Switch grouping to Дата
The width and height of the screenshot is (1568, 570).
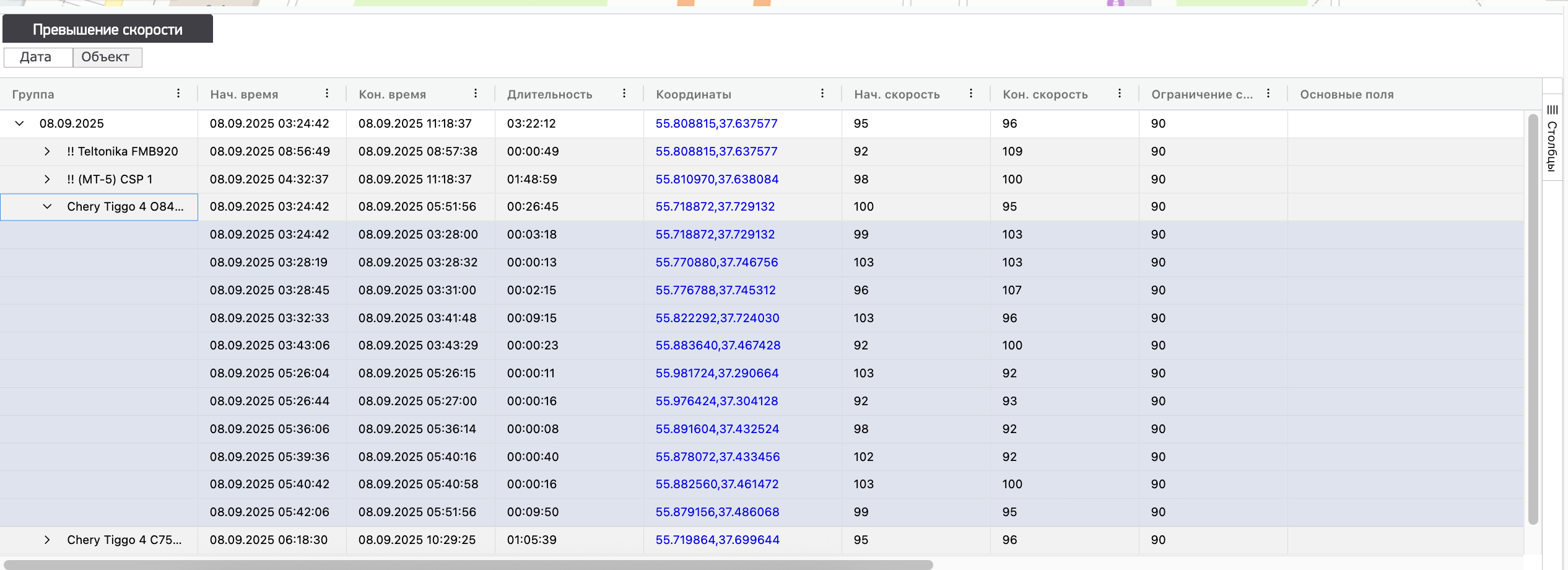click(x=36, y=57)
